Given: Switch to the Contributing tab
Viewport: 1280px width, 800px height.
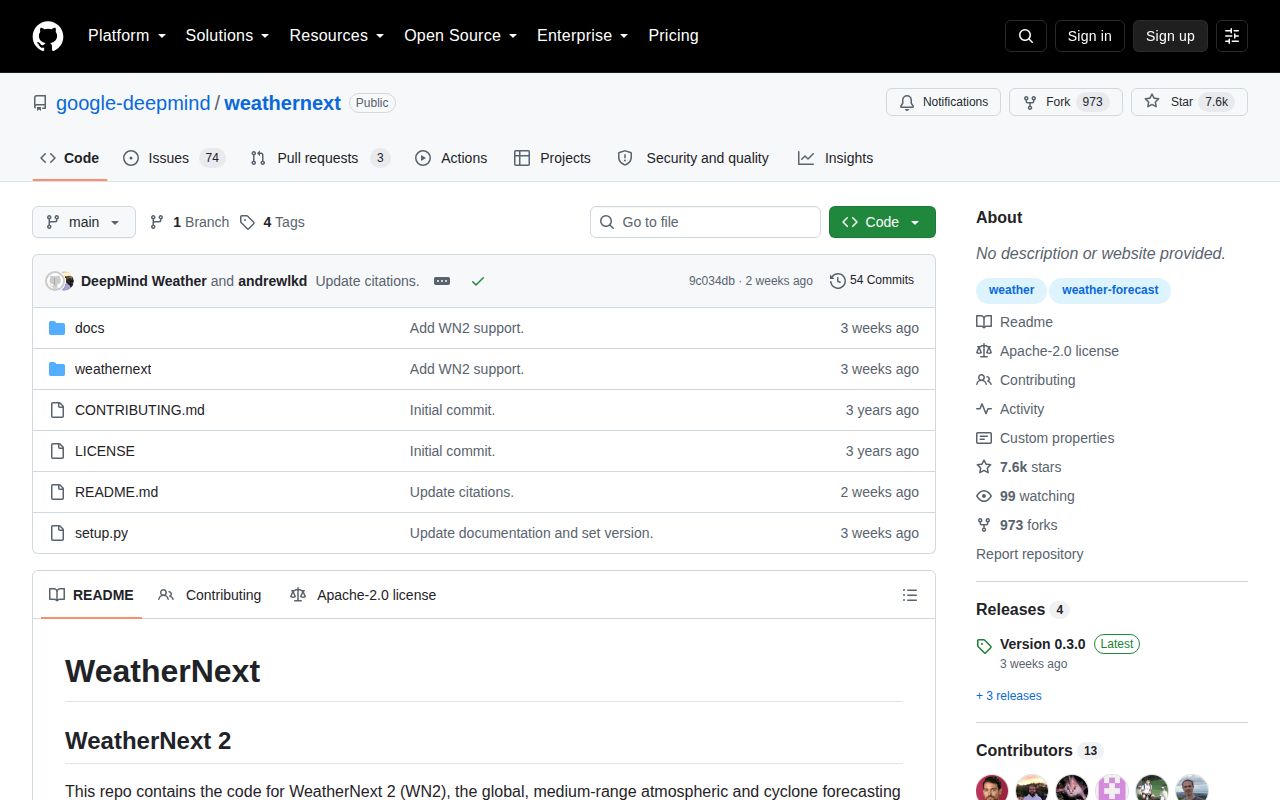Looking at the screenshot, I should [210, 595].
